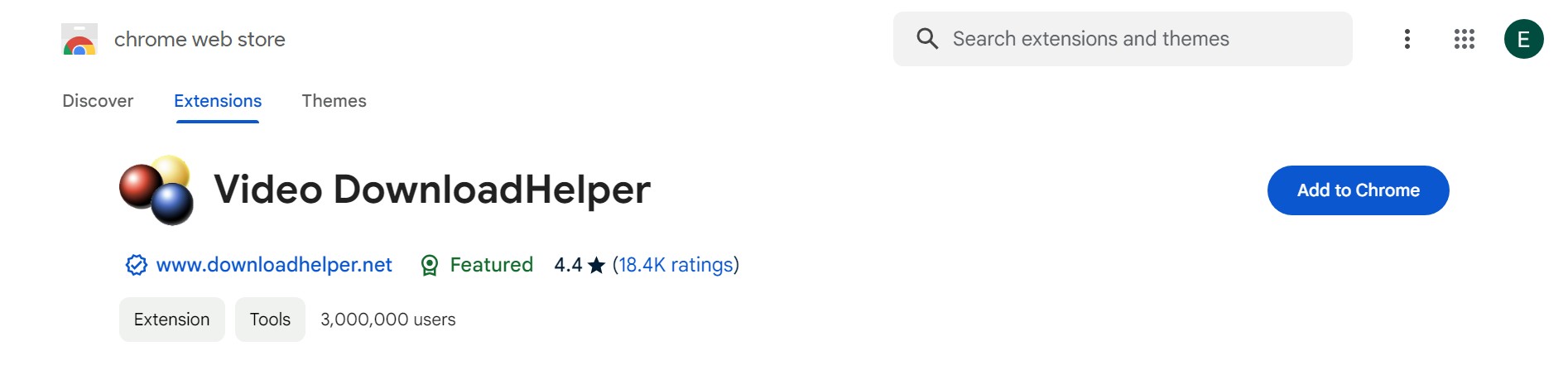Open the 18.4K ratings link

pos(676,265)
